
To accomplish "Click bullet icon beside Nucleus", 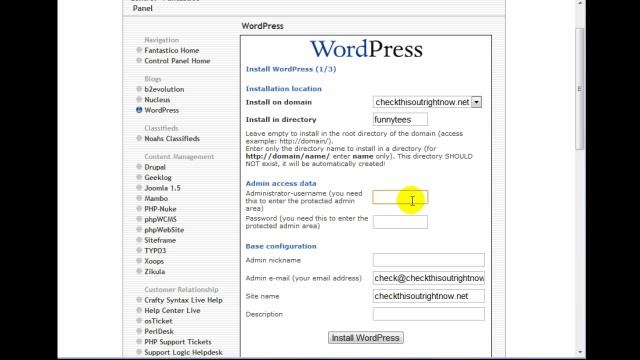I will (x=139, y=99).
